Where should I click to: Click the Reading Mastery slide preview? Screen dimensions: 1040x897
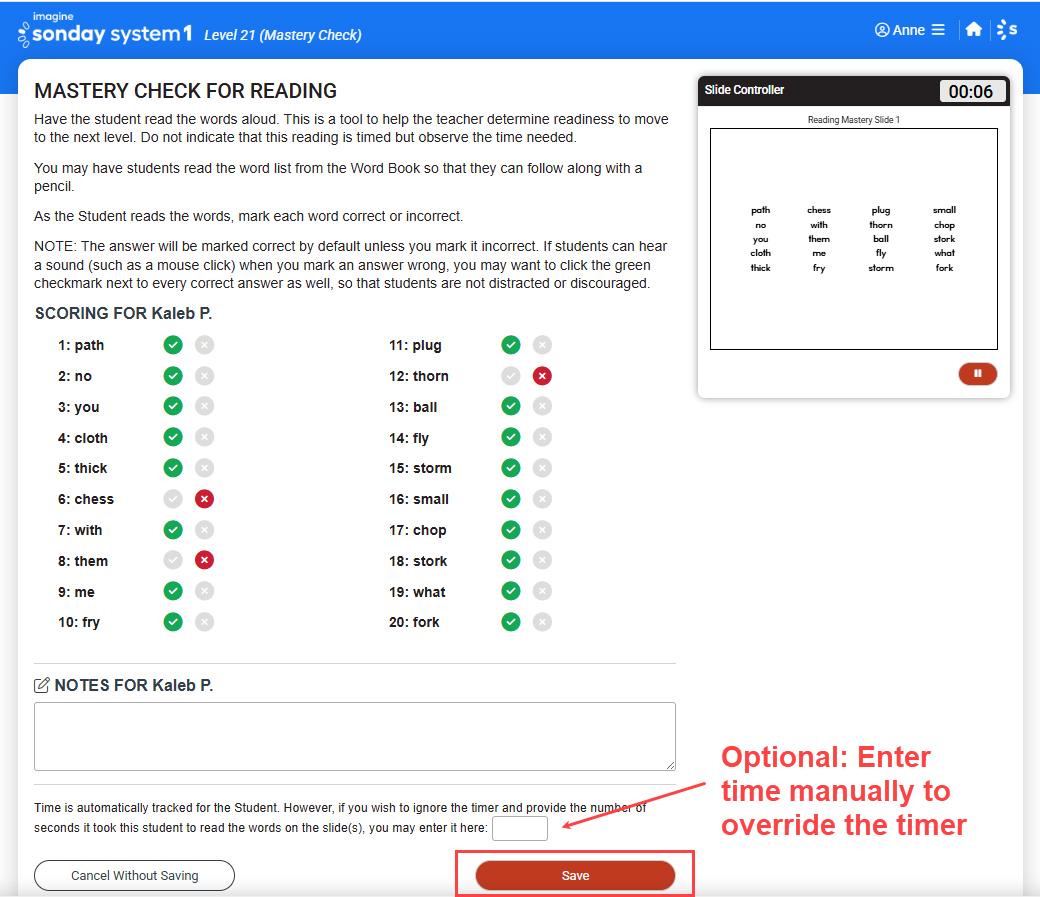(x=853, y=239)
